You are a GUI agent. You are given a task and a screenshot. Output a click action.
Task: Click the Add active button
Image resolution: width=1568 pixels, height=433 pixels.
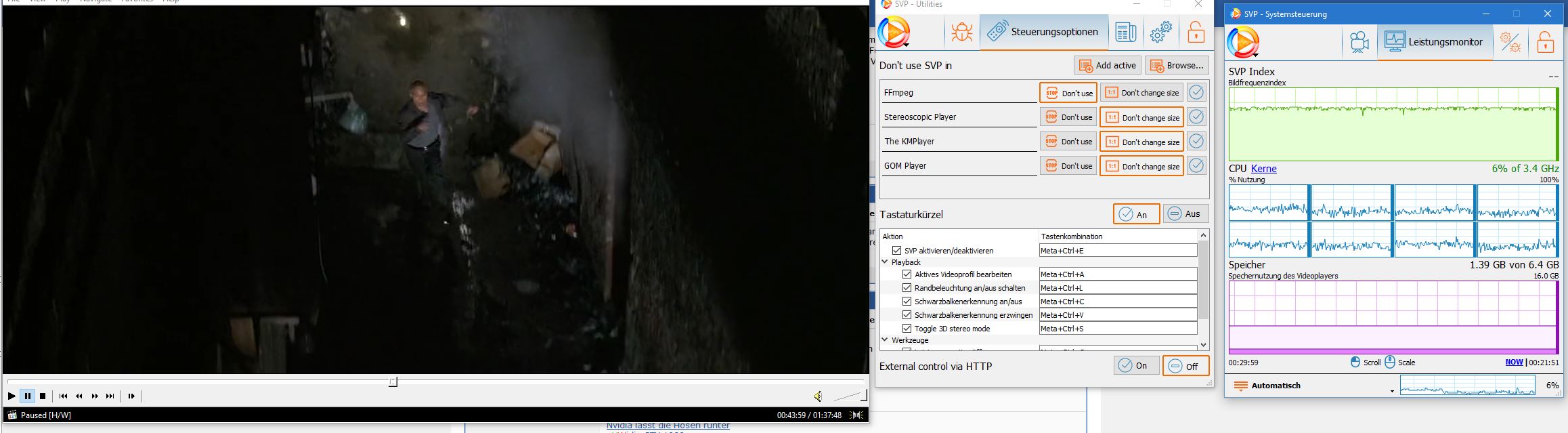tap(1108, 66)
